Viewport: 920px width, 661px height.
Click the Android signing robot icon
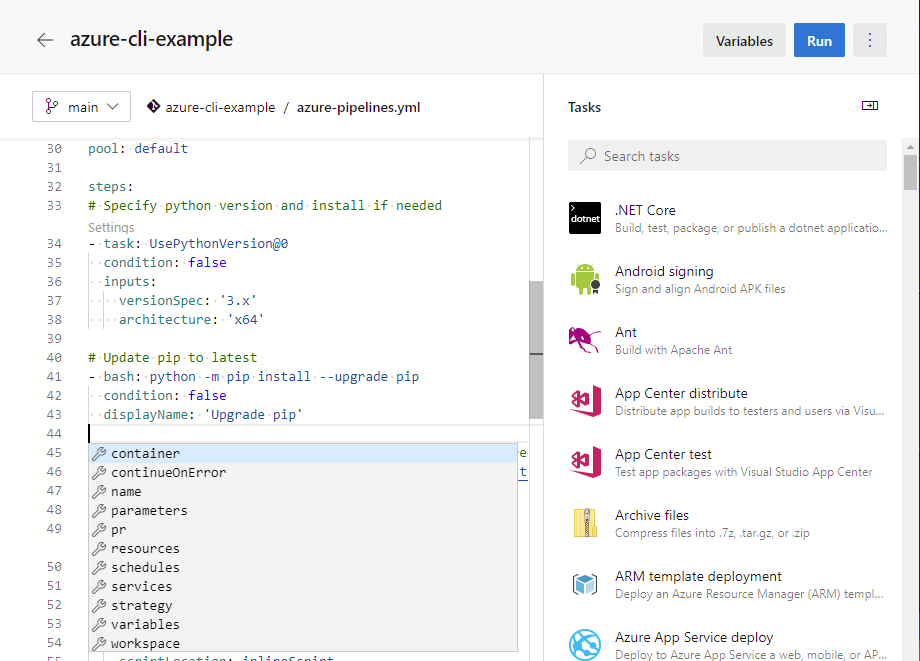[585, 279]
